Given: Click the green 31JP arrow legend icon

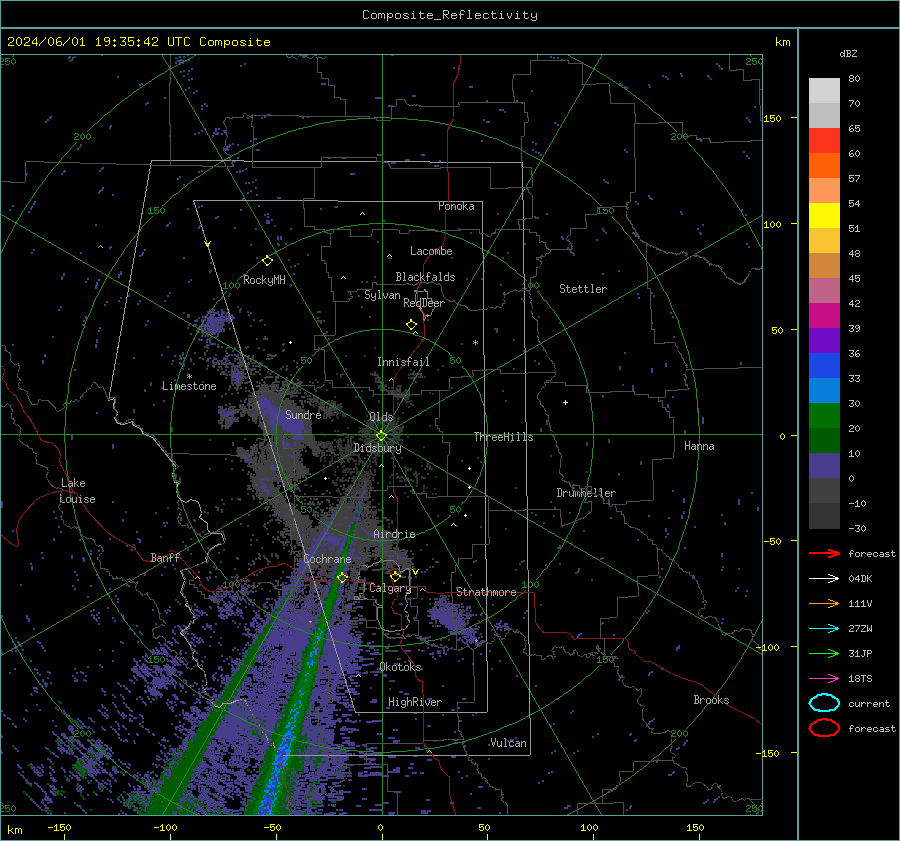Looking at the screenshot, I should coord(824,653).
